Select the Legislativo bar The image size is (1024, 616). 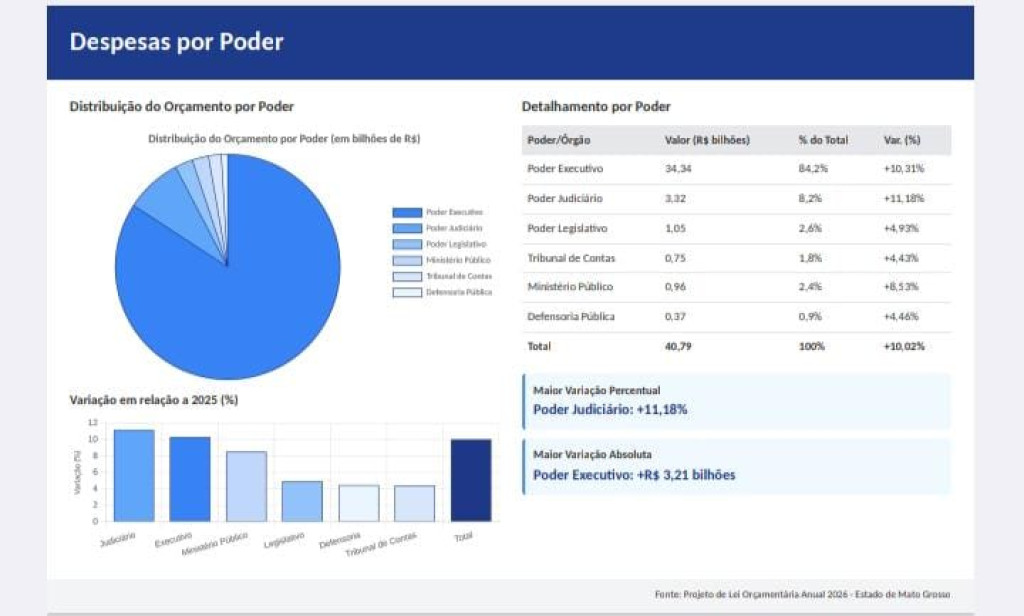coord(302,501)
